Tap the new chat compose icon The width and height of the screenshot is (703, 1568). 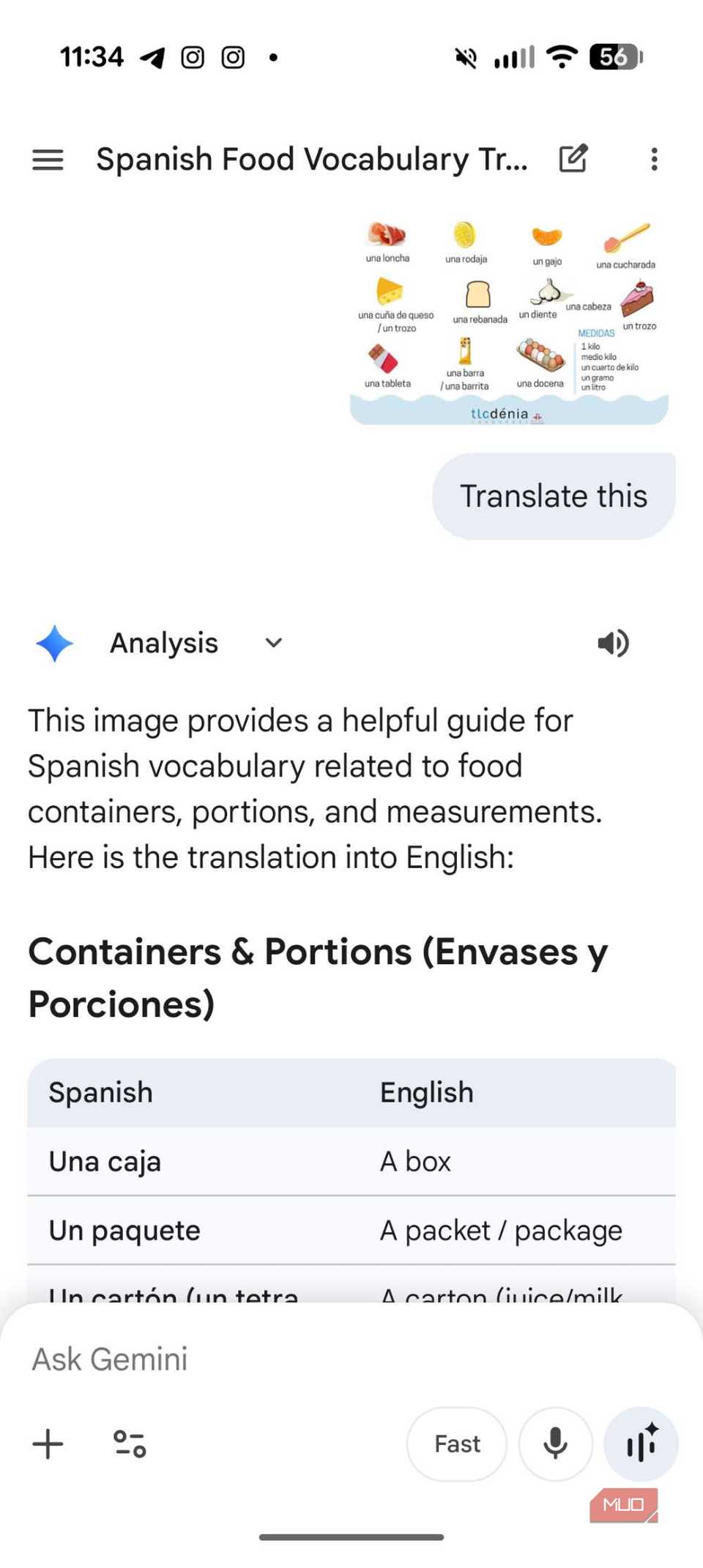(x=573, y=158)
